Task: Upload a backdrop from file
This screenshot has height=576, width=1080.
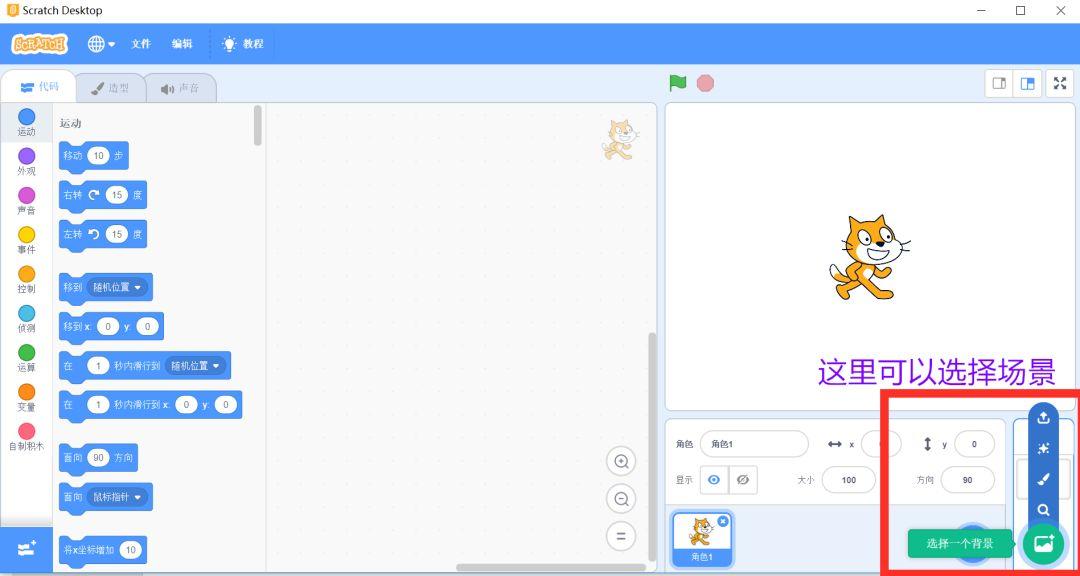Action: [x=1043, y=418]
